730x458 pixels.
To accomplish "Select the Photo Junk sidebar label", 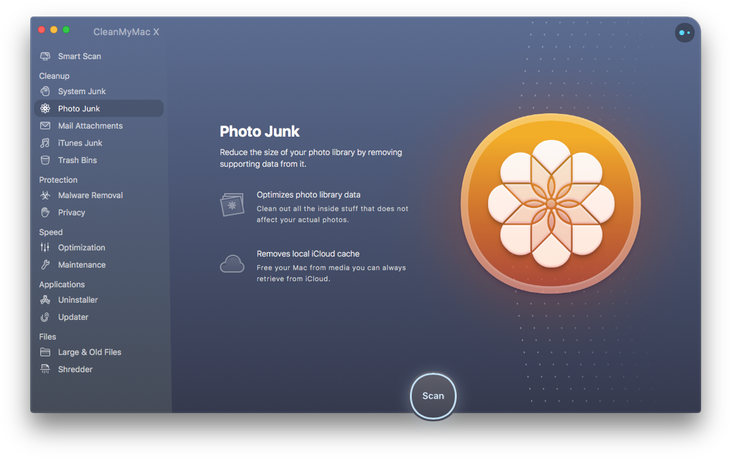I will [79, 108].
